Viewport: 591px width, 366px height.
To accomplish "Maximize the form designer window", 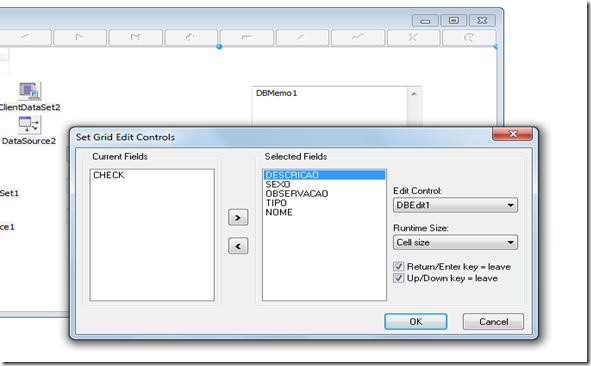I will tap(454, 21).
